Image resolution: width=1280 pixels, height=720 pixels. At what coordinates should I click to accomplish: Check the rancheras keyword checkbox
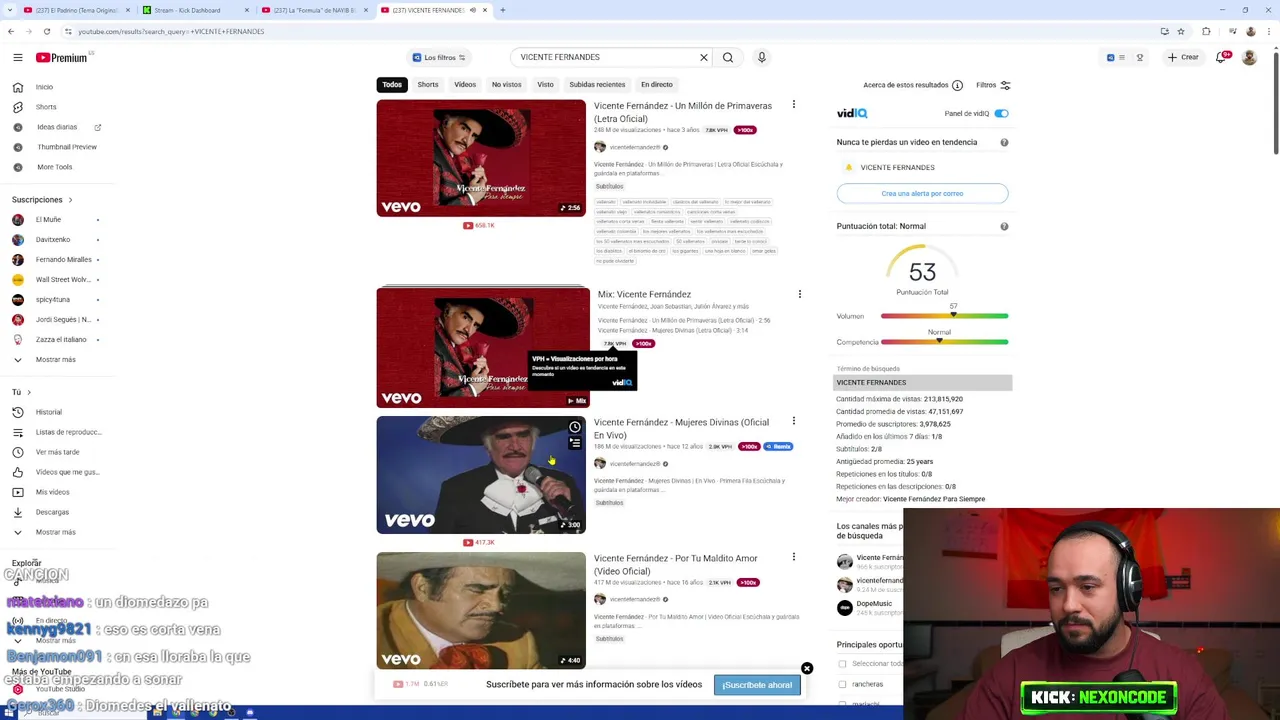842,684
